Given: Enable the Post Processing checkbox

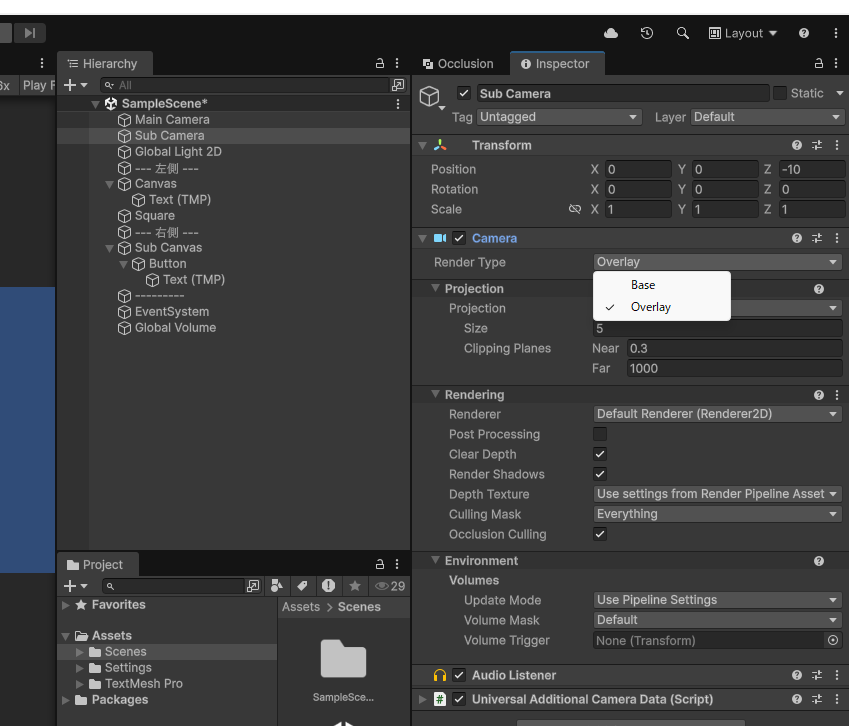Looking at the screenshot, I should pyautogui.click(x=600, y=434).
